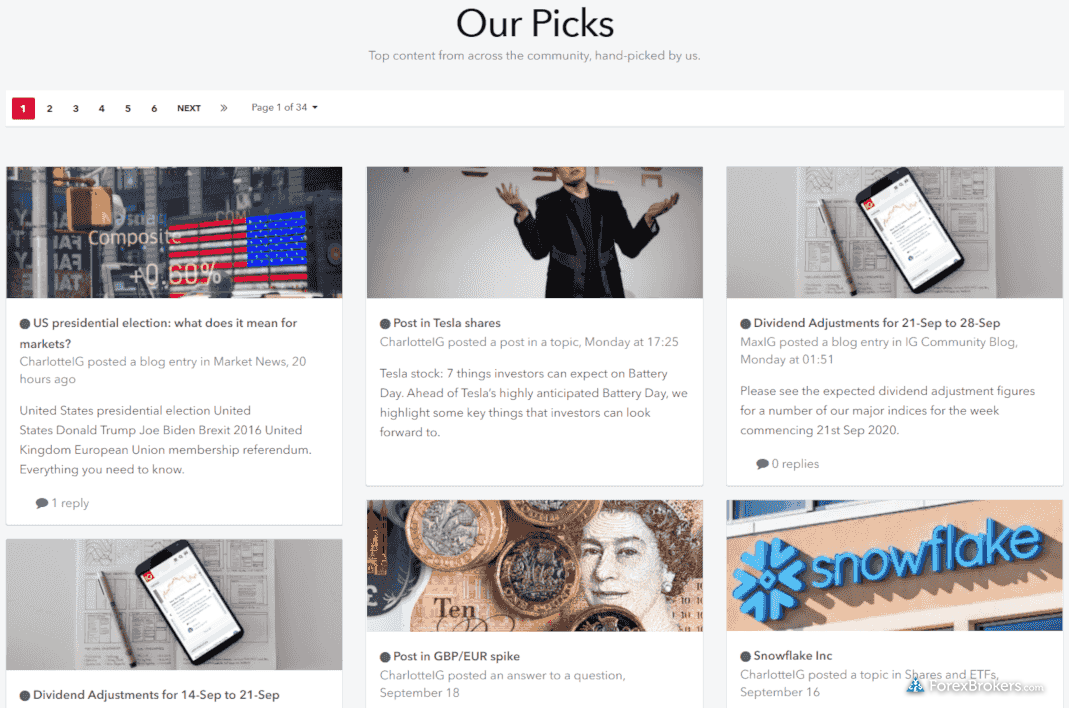
Task: Click the NEXT pagination button
Action: [189, 108]
